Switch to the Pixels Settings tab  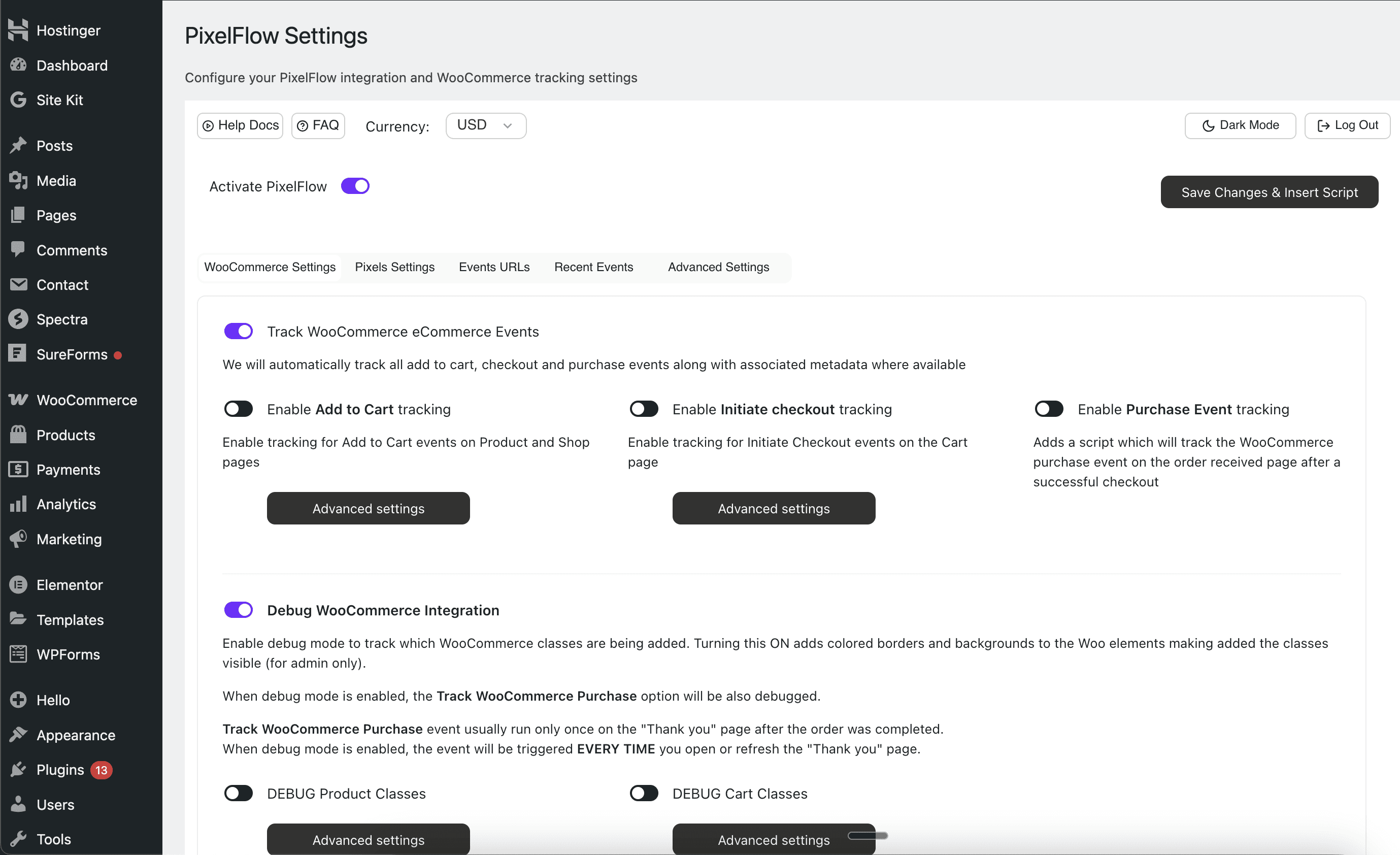(x=395, y=267)
